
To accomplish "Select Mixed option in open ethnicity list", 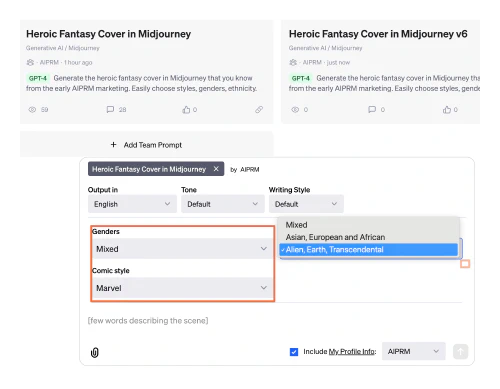I will (368, 225).
